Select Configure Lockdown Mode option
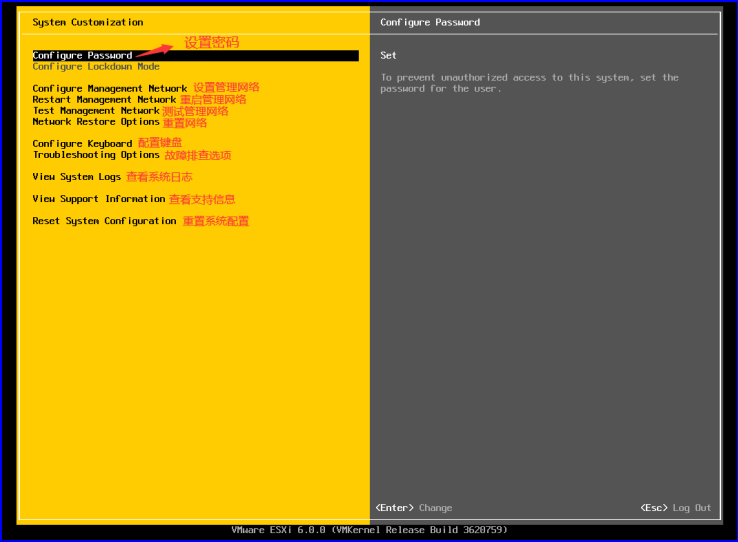The width and height of the screenshot is (738, 542). tap(96, 67)
